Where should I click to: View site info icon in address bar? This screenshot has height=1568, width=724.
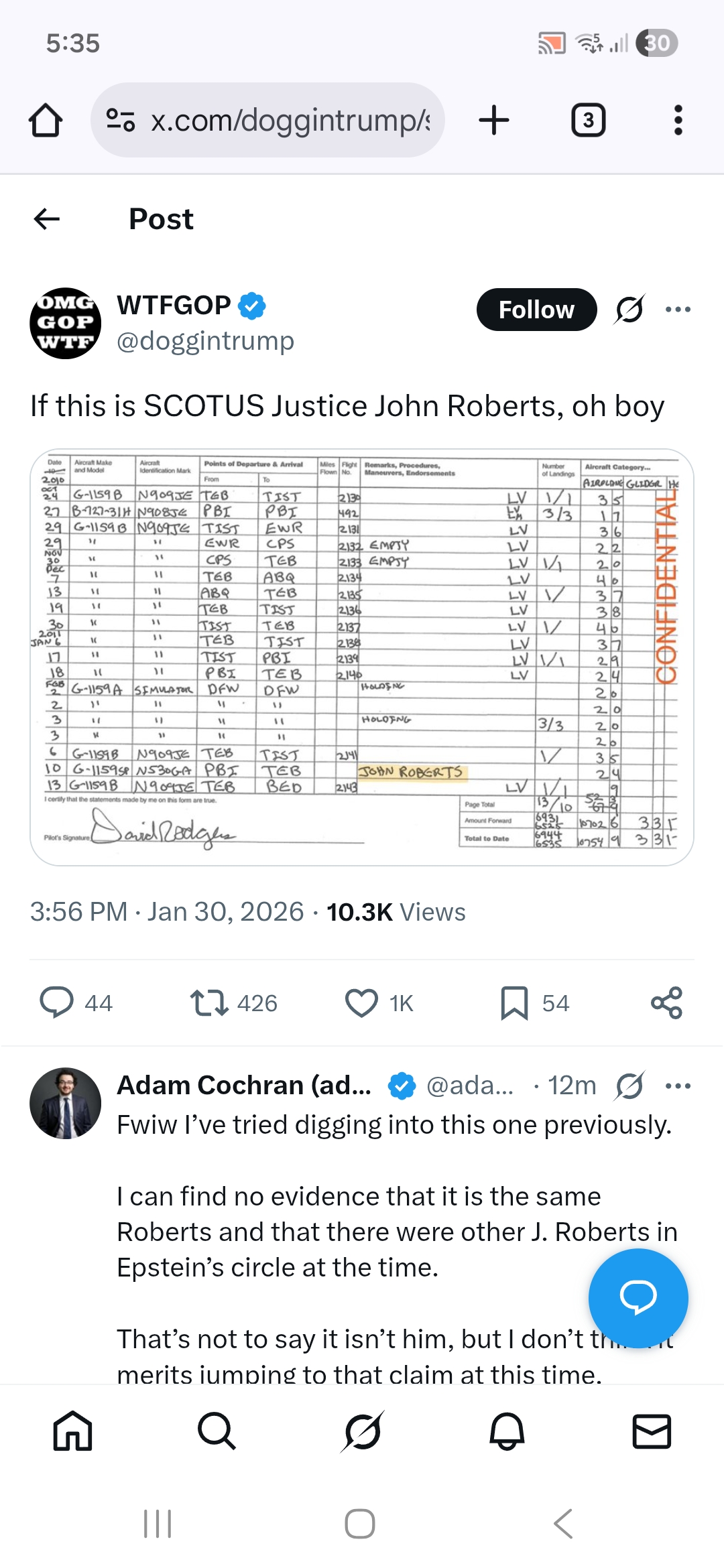(121, 121)
